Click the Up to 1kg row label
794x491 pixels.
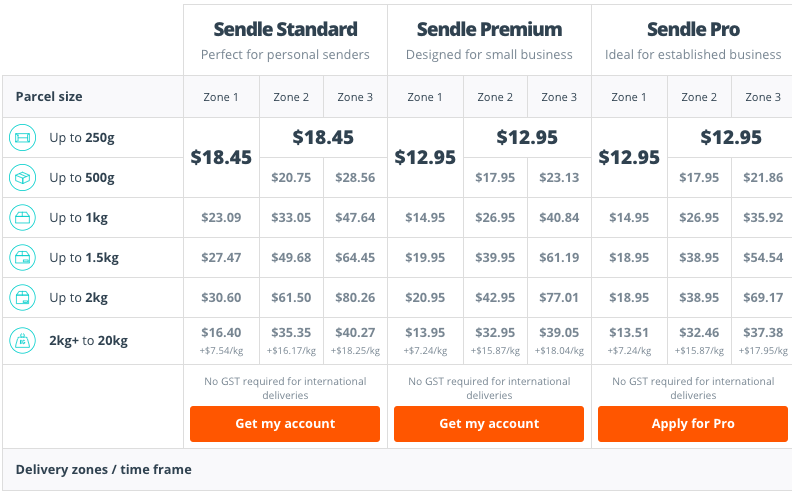coord(78,218)
